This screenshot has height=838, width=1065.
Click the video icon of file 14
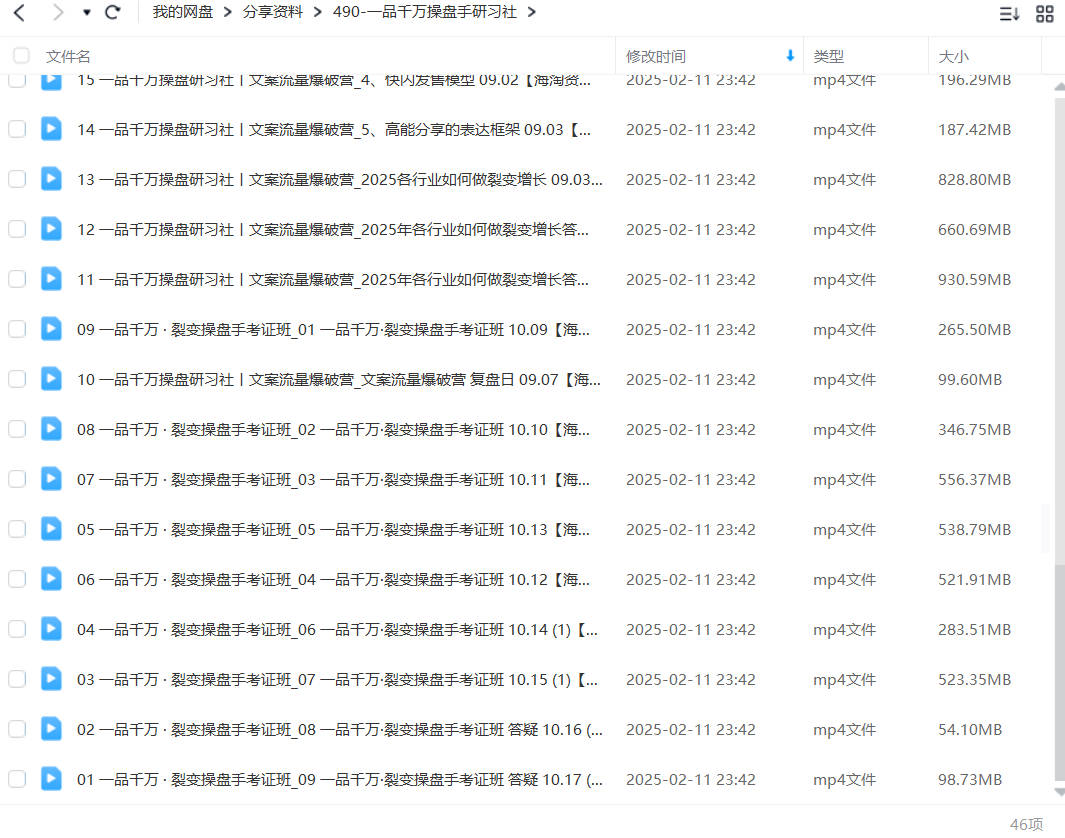[51, 128]
